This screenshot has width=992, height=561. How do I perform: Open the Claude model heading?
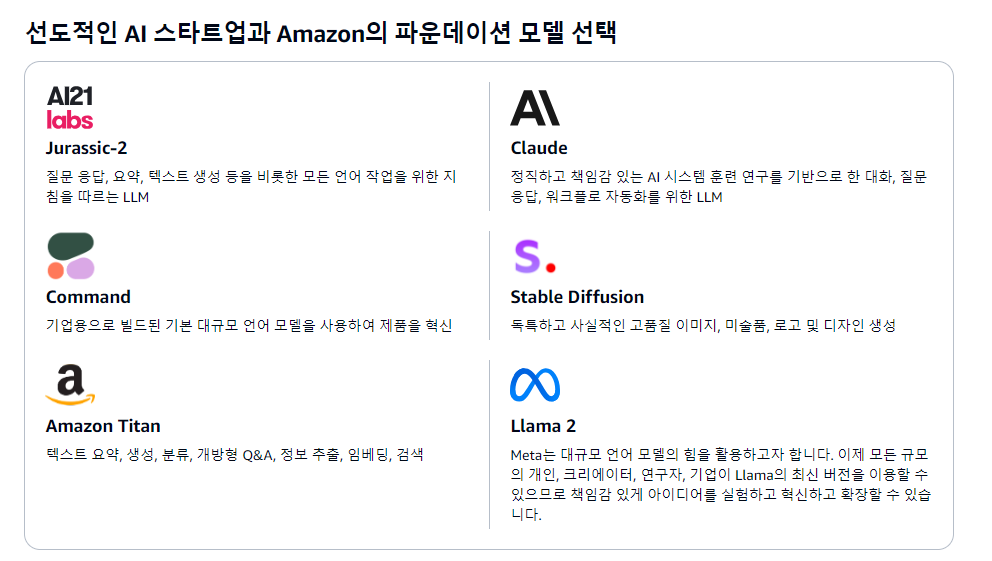tap(539, 148)
